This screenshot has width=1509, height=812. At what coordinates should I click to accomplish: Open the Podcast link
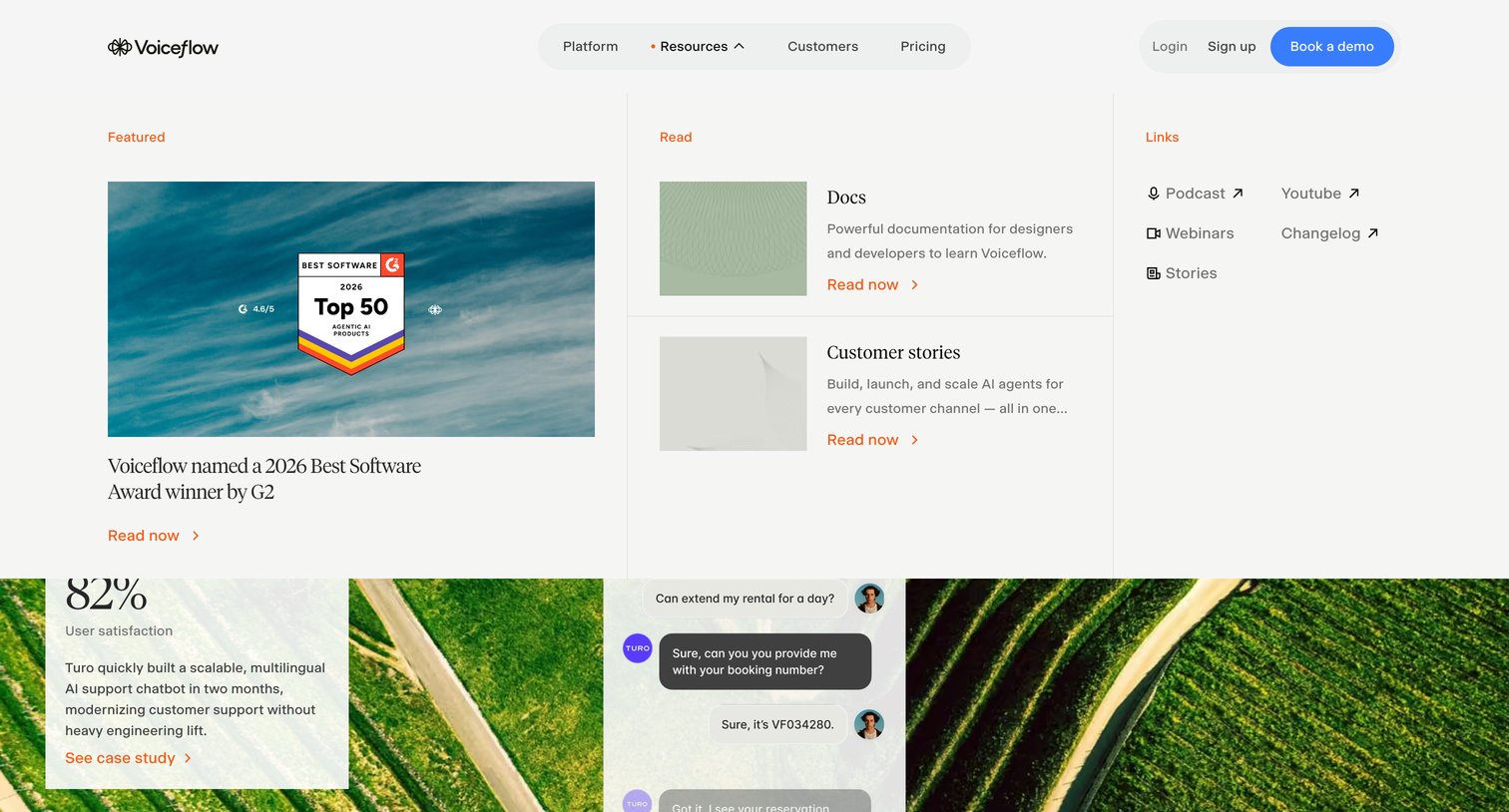click(x=1195, y=194)
